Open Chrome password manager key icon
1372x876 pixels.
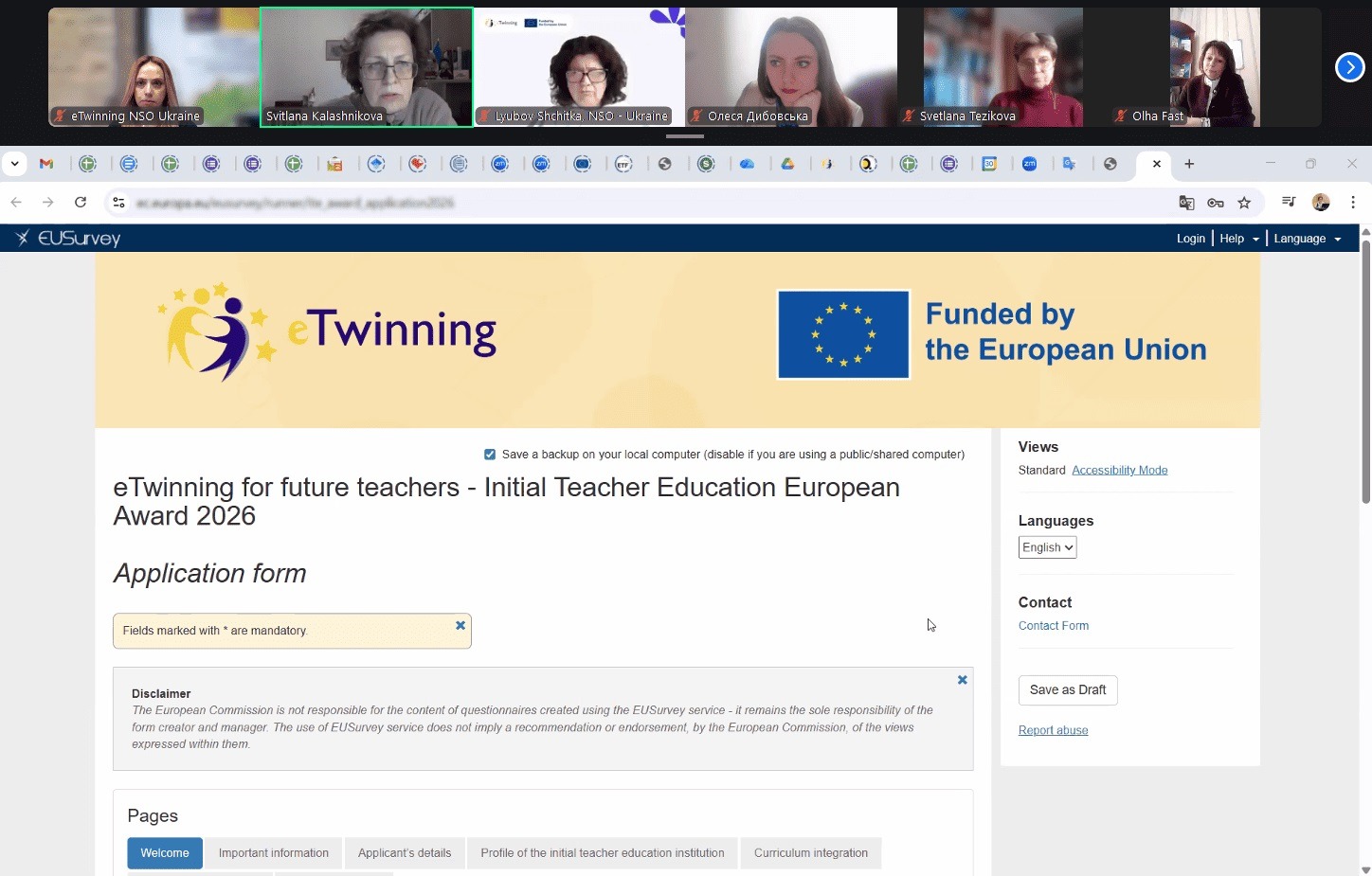click(x=1217, y=203)
